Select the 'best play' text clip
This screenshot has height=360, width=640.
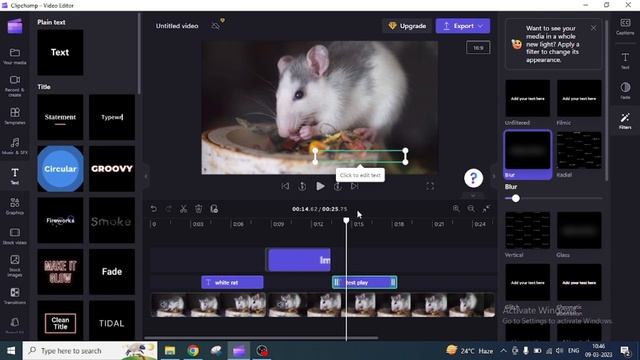pos(364,282)
